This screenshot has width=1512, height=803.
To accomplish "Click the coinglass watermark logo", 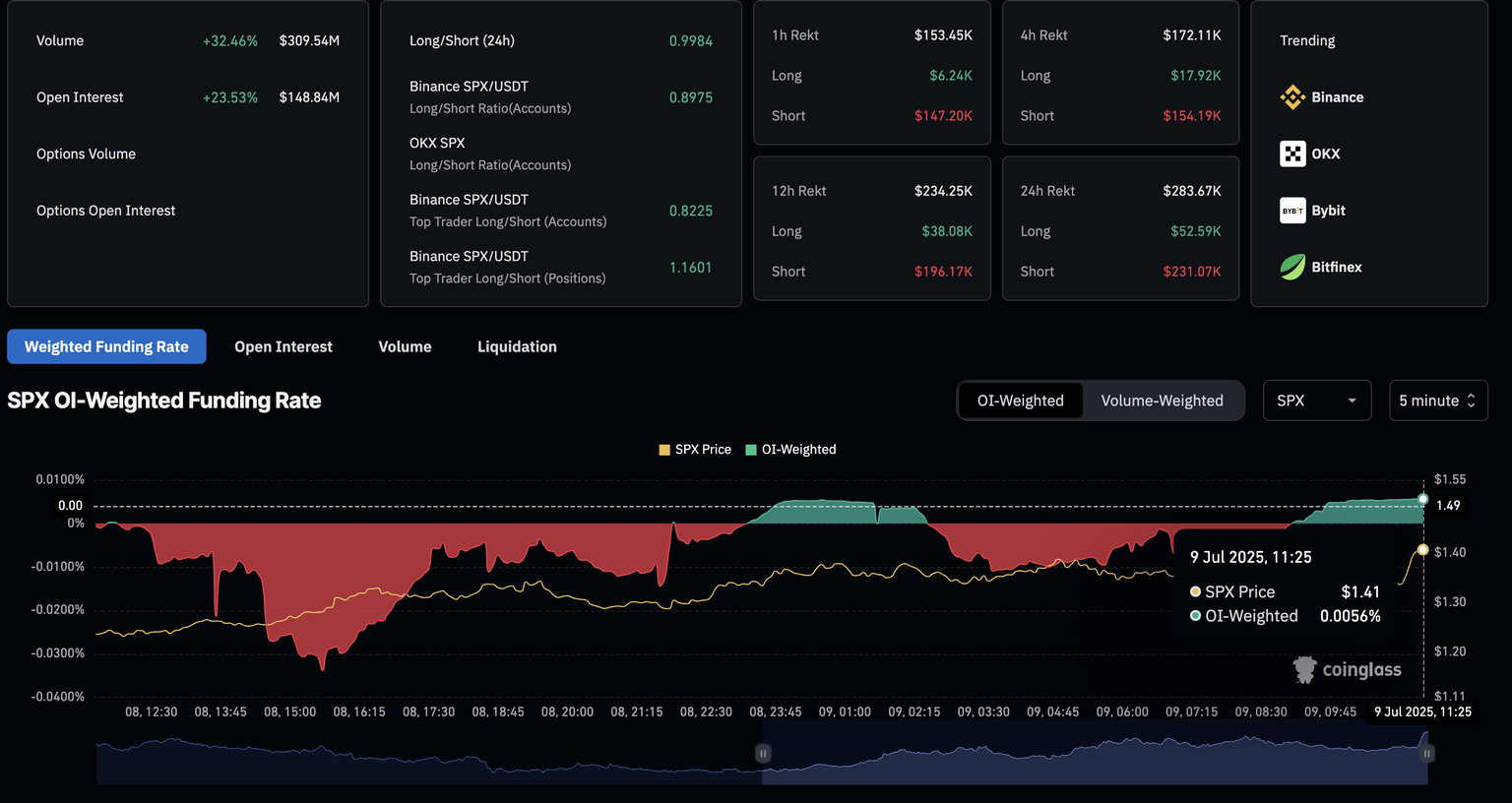I will coord(1304,670).
